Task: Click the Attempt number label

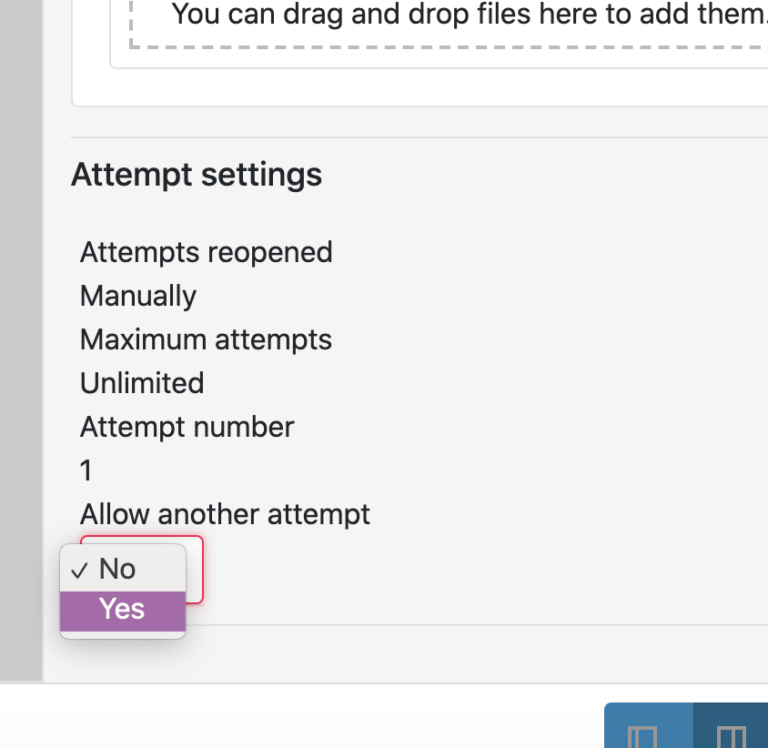Action: point(187,427)
